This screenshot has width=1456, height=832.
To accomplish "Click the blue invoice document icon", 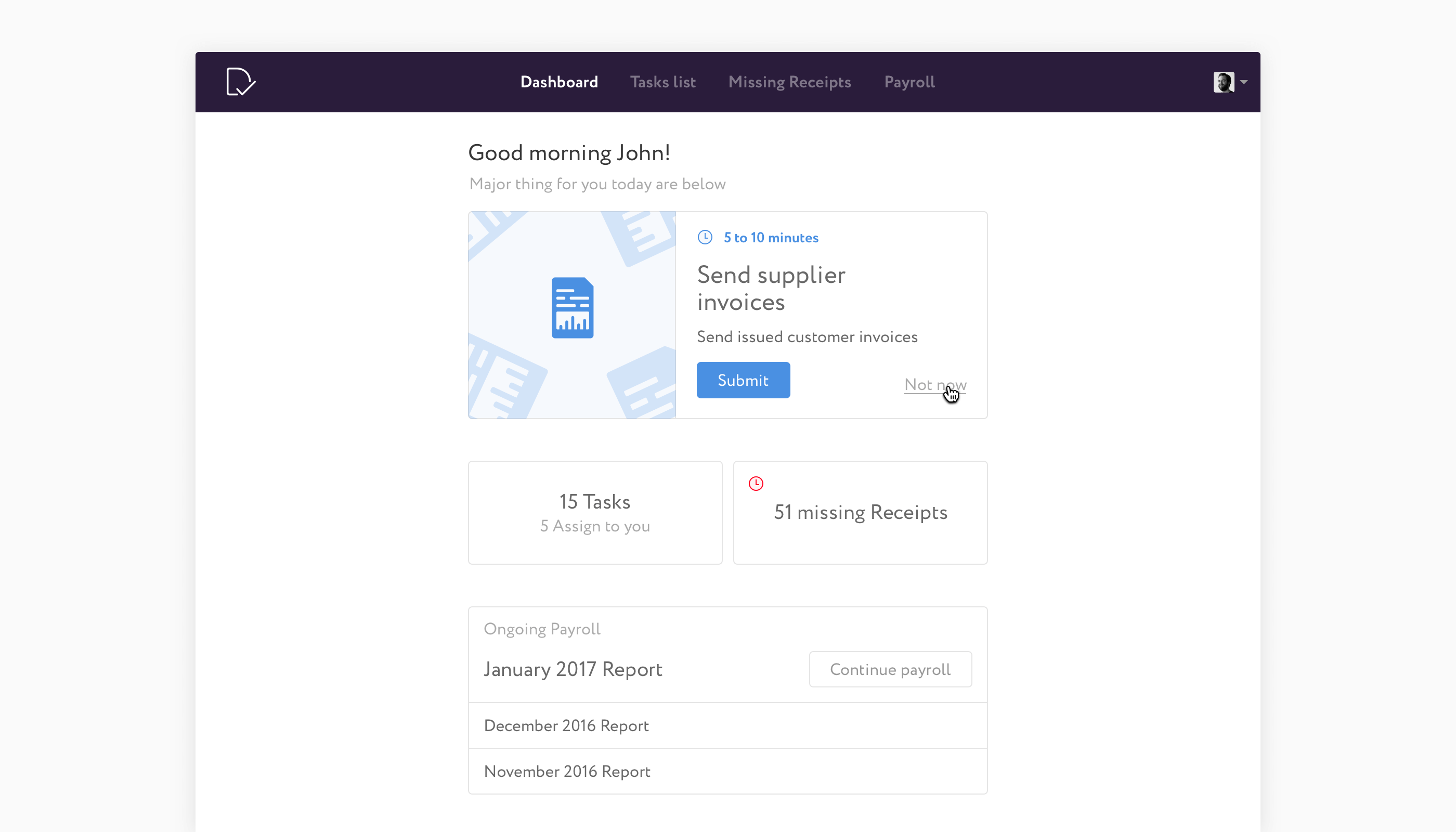I will tap(572, 308).
